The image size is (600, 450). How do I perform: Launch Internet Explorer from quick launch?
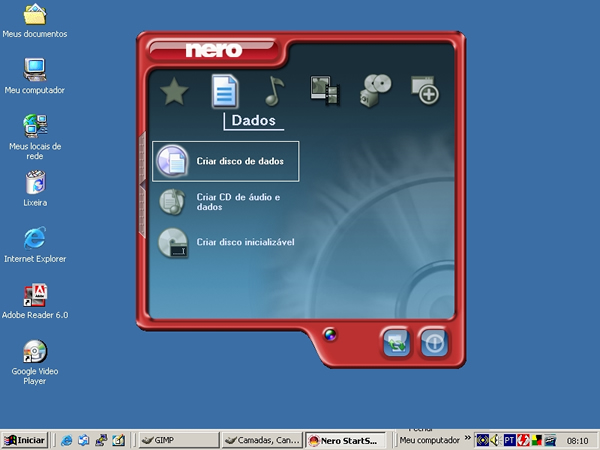point(67,440)
